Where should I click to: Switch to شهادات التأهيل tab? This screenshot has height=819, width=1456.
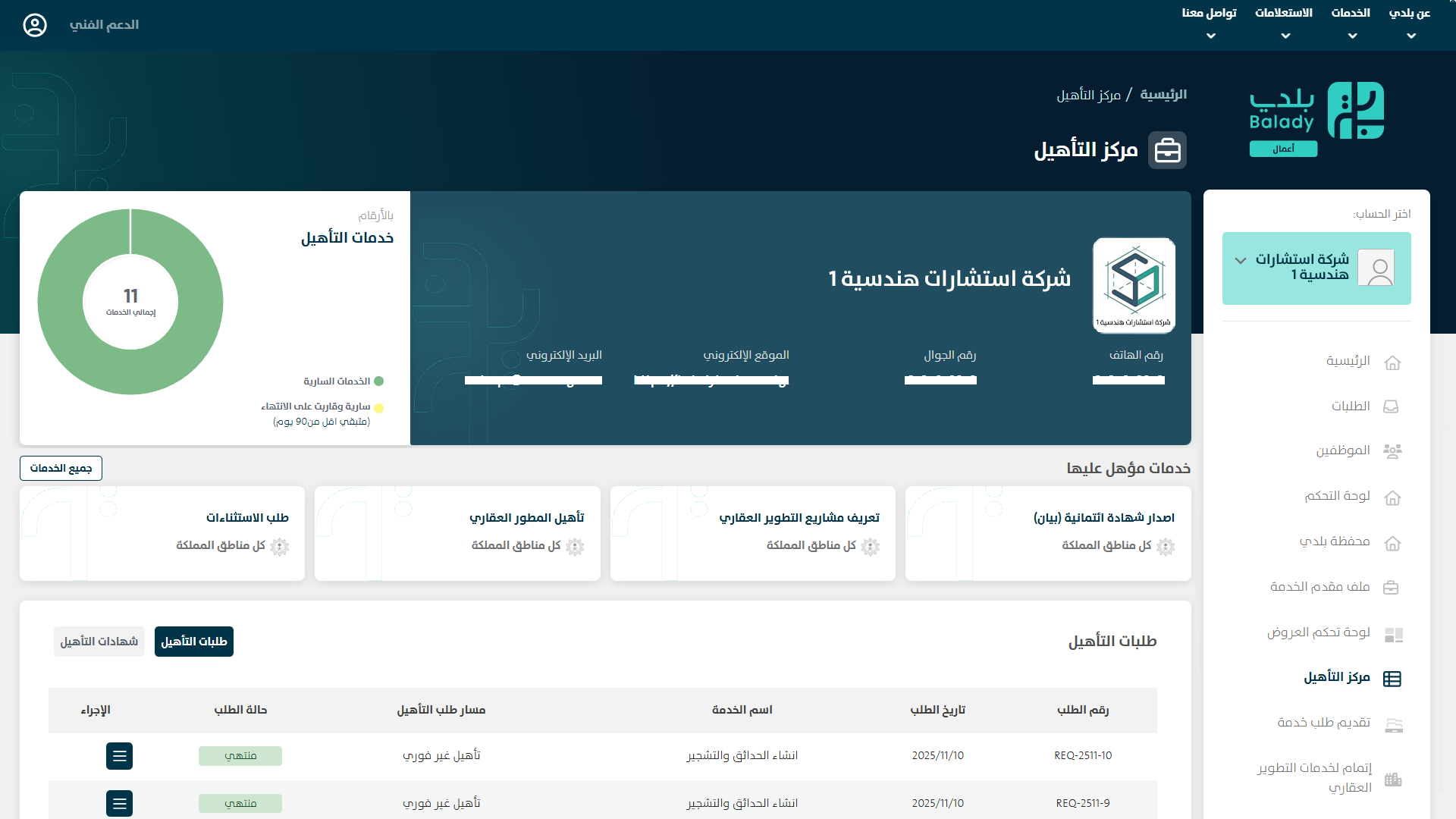pos(99,642)
